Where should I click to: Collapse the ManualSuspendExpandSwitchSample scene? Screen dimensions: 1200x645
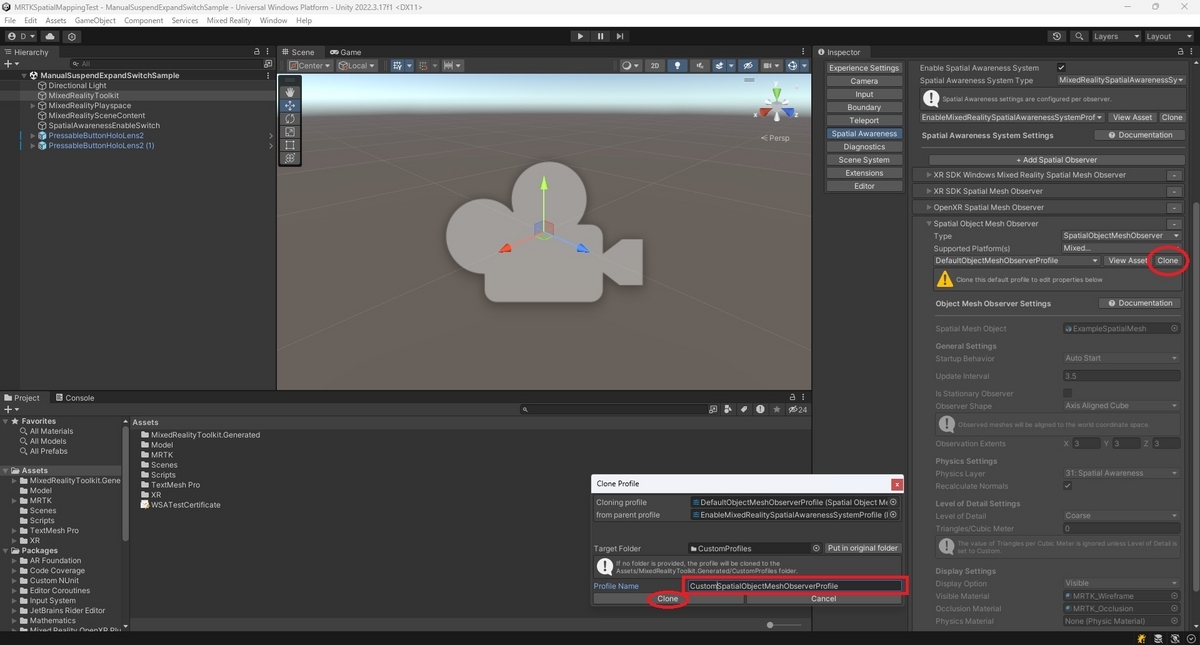(23, 76)
